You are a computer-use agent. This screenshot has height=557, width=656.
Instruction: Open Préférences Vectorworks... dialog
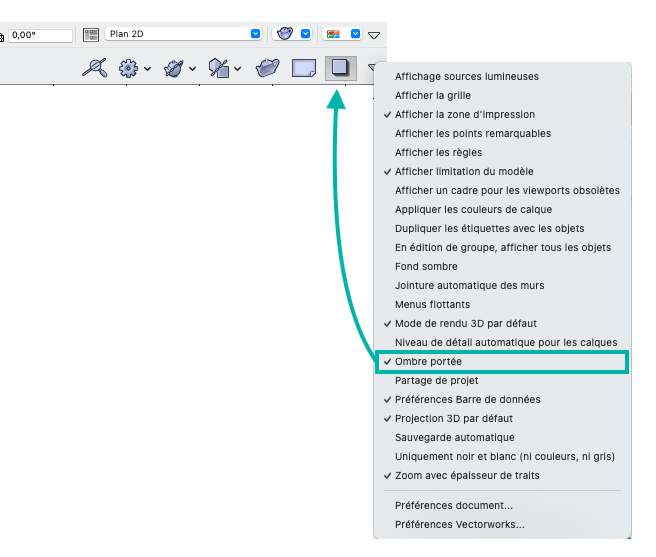pyautogui.click(x=502, y=525)
